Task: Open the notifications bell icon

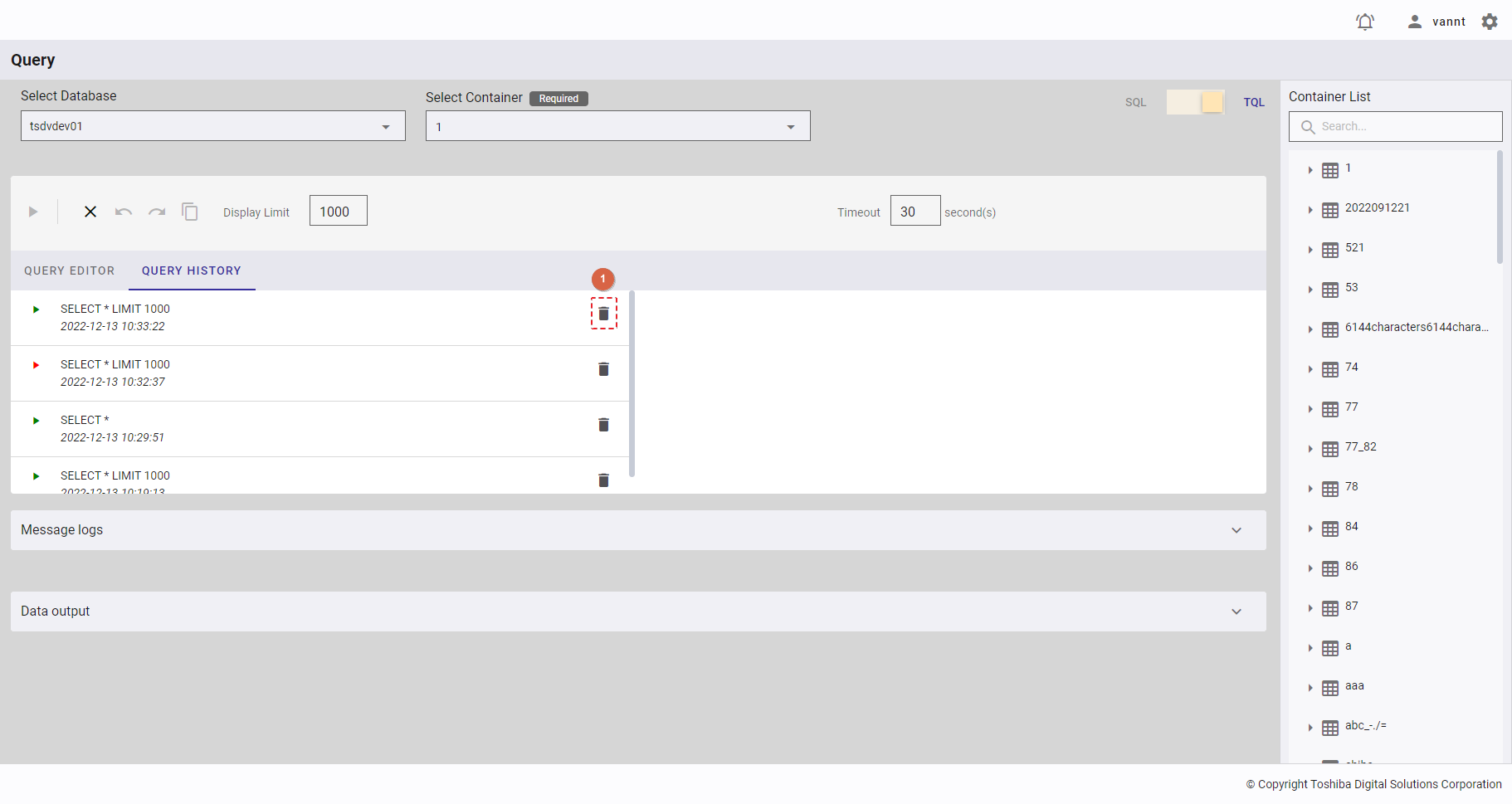Action: click(1365, 22)
